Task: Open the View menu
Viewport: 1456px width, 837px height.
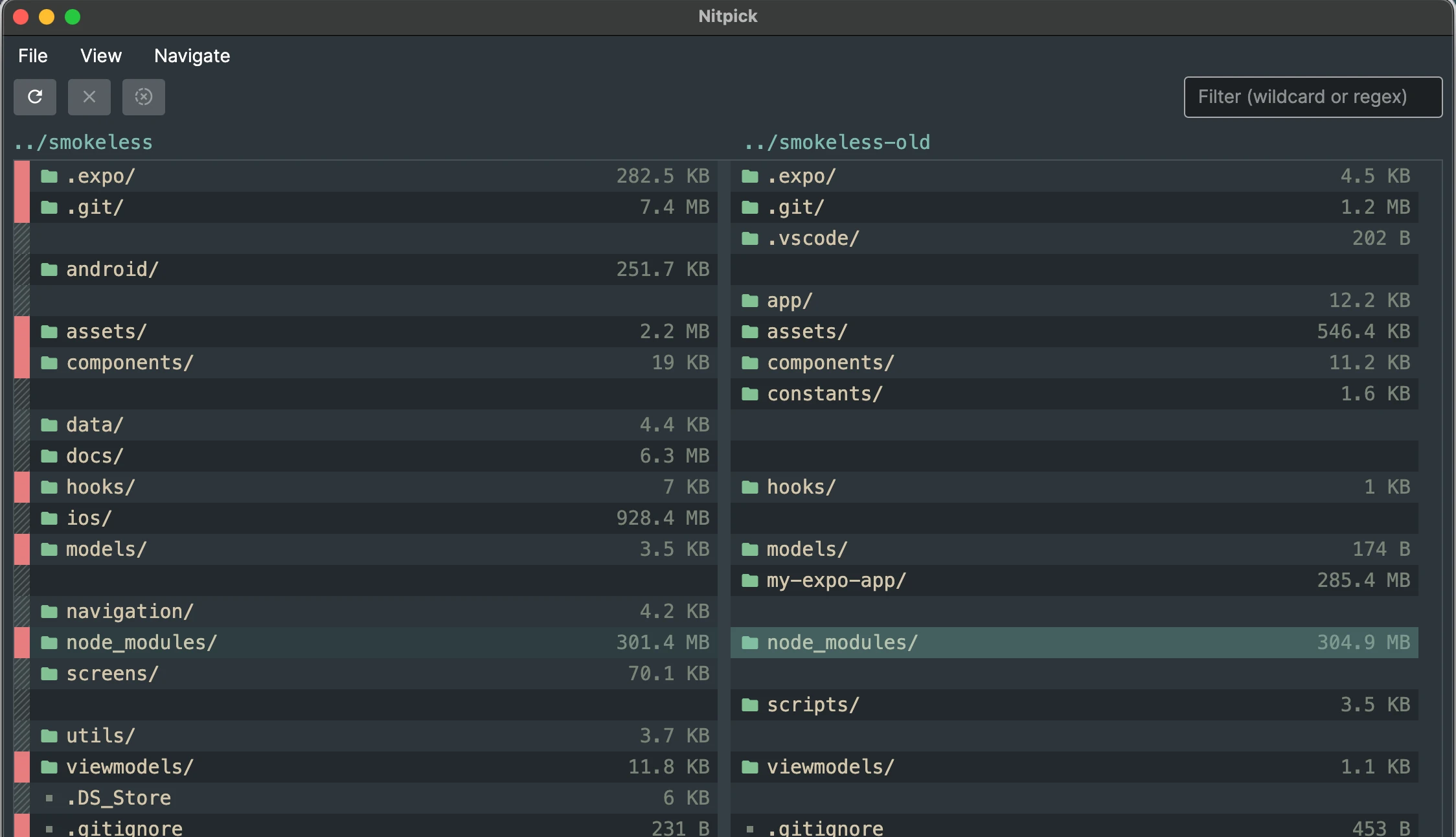Action: (101, 56)
